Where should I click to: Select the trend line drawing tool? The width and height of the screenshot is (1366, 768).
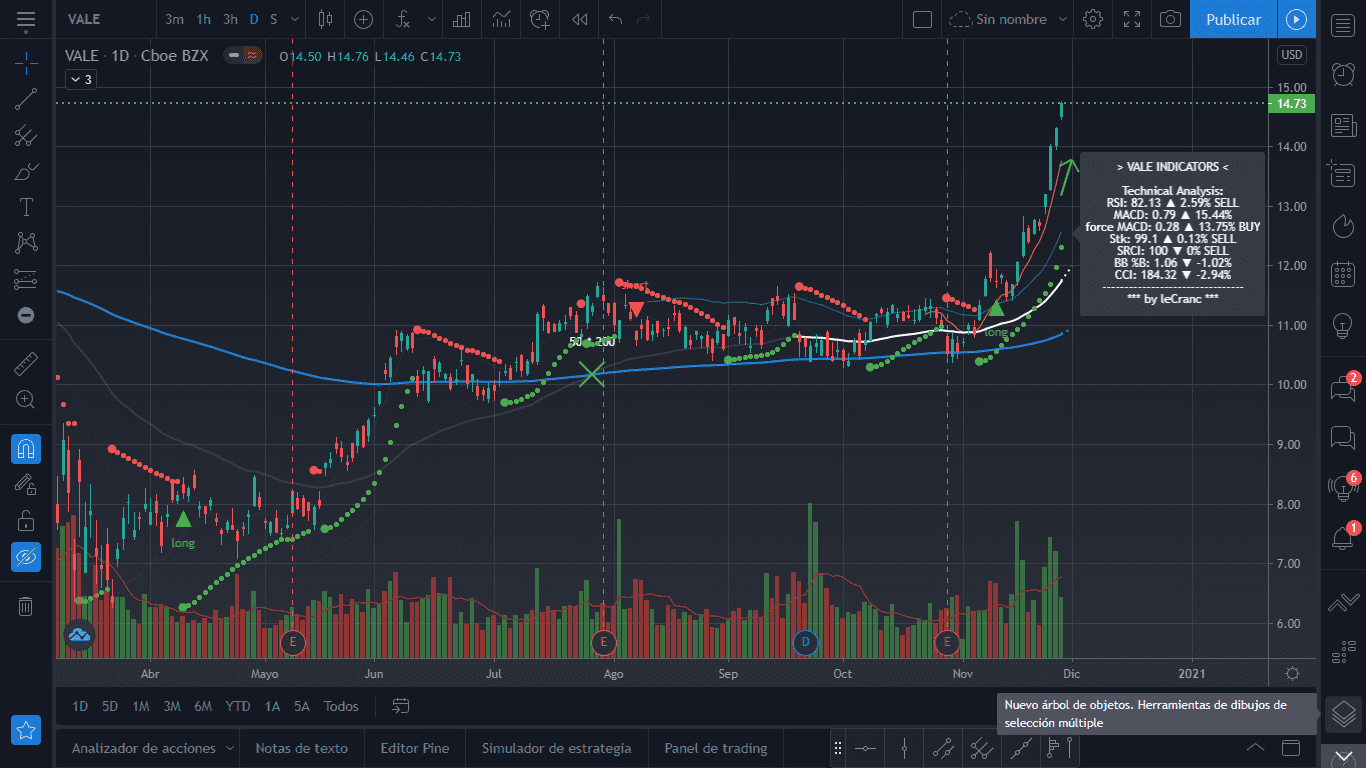(26, 99)
